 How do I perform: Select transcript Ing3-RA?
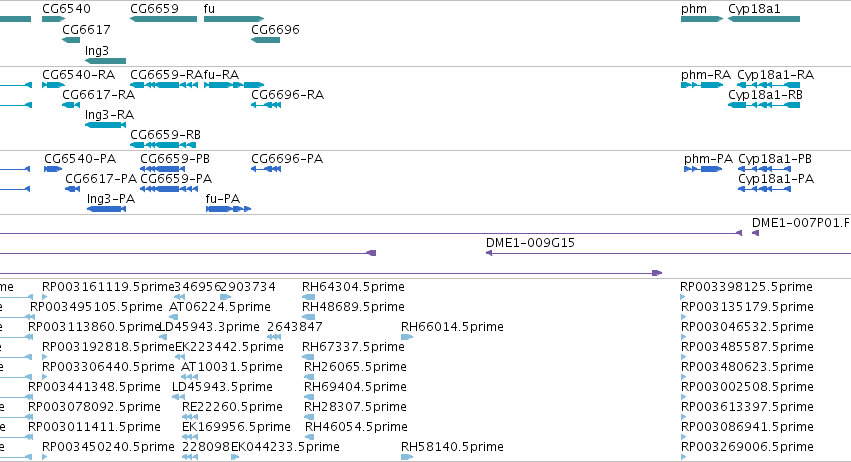pos(109,115)
